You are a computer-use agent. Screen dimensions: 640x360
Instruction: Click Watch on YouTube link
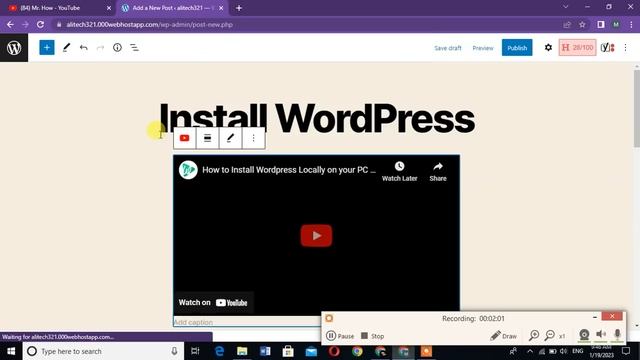click(x=213, y=302)
